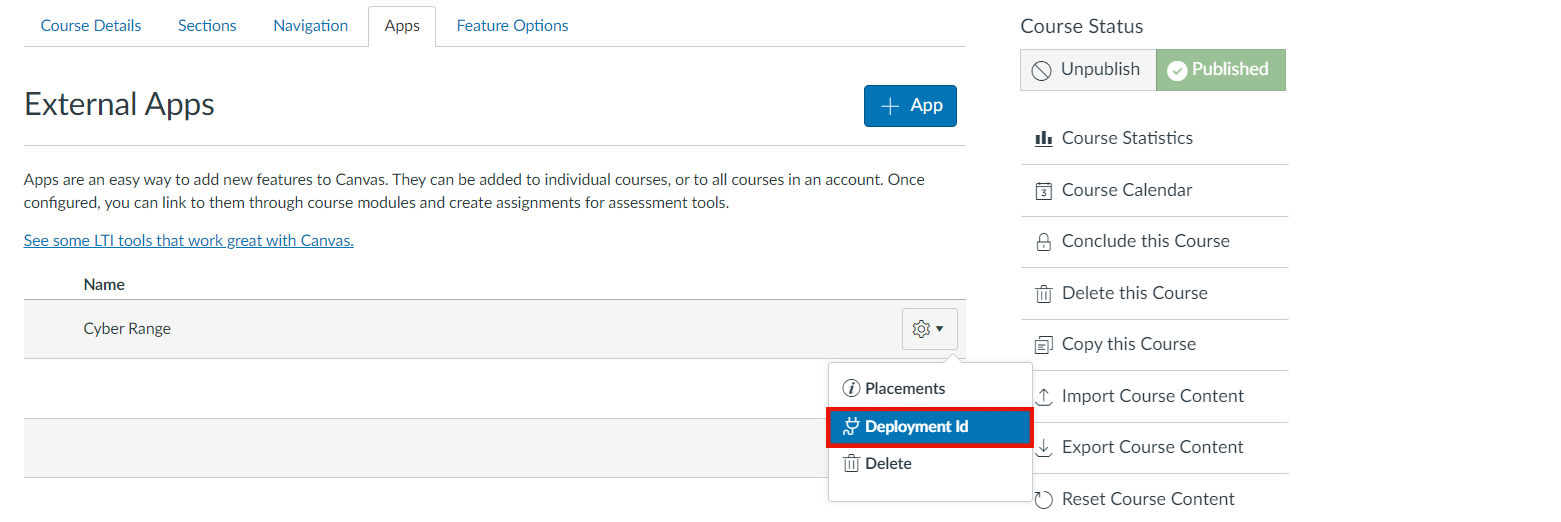Click the add App button

tap(910, 106)
